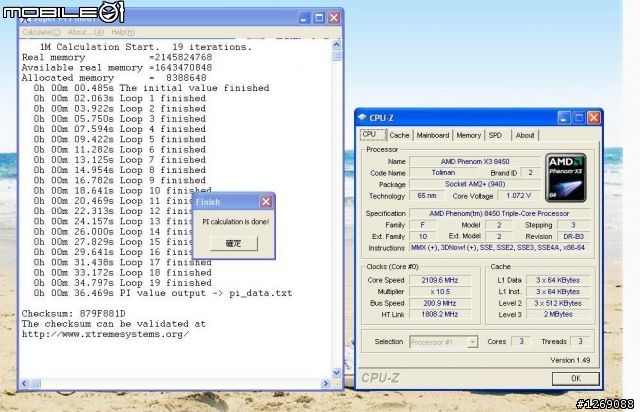The image size is (640, 412).
Task: Click the Core Speed value '2109.6 MHz'
Action: 440,280
